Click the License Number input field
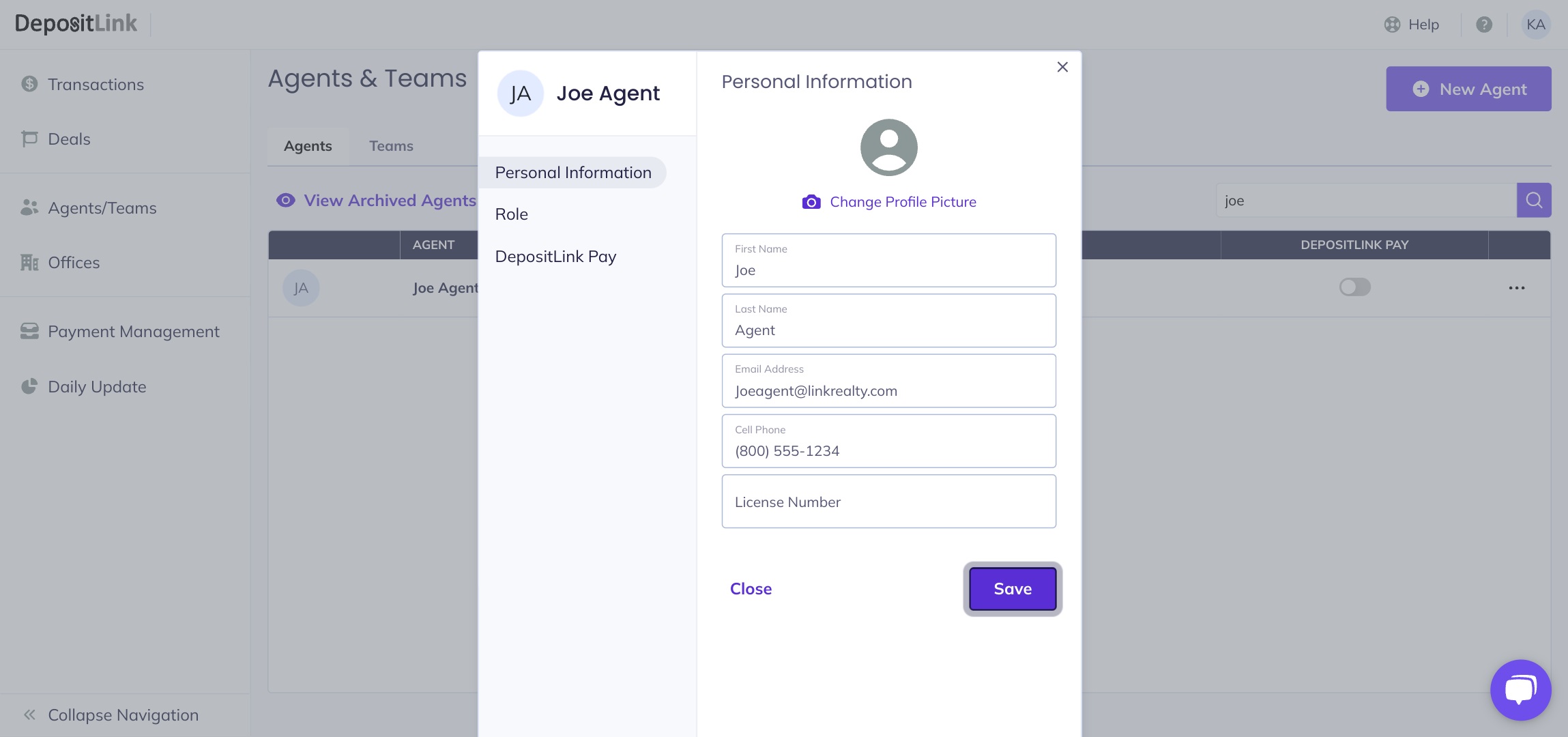This screenshot has width=1568, height=737. click(x=888, y=502)
